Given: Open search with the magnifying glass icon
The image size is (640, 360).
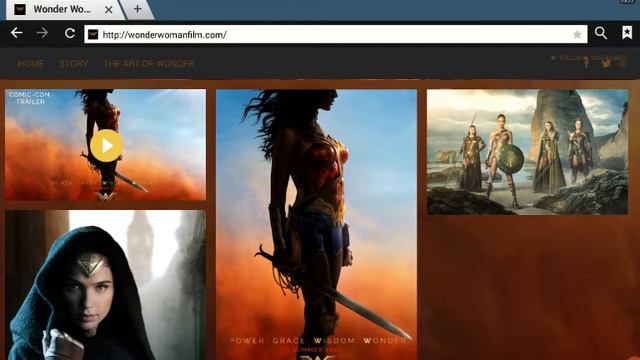Looking at the screenshot, I should (x=600, y=33).
